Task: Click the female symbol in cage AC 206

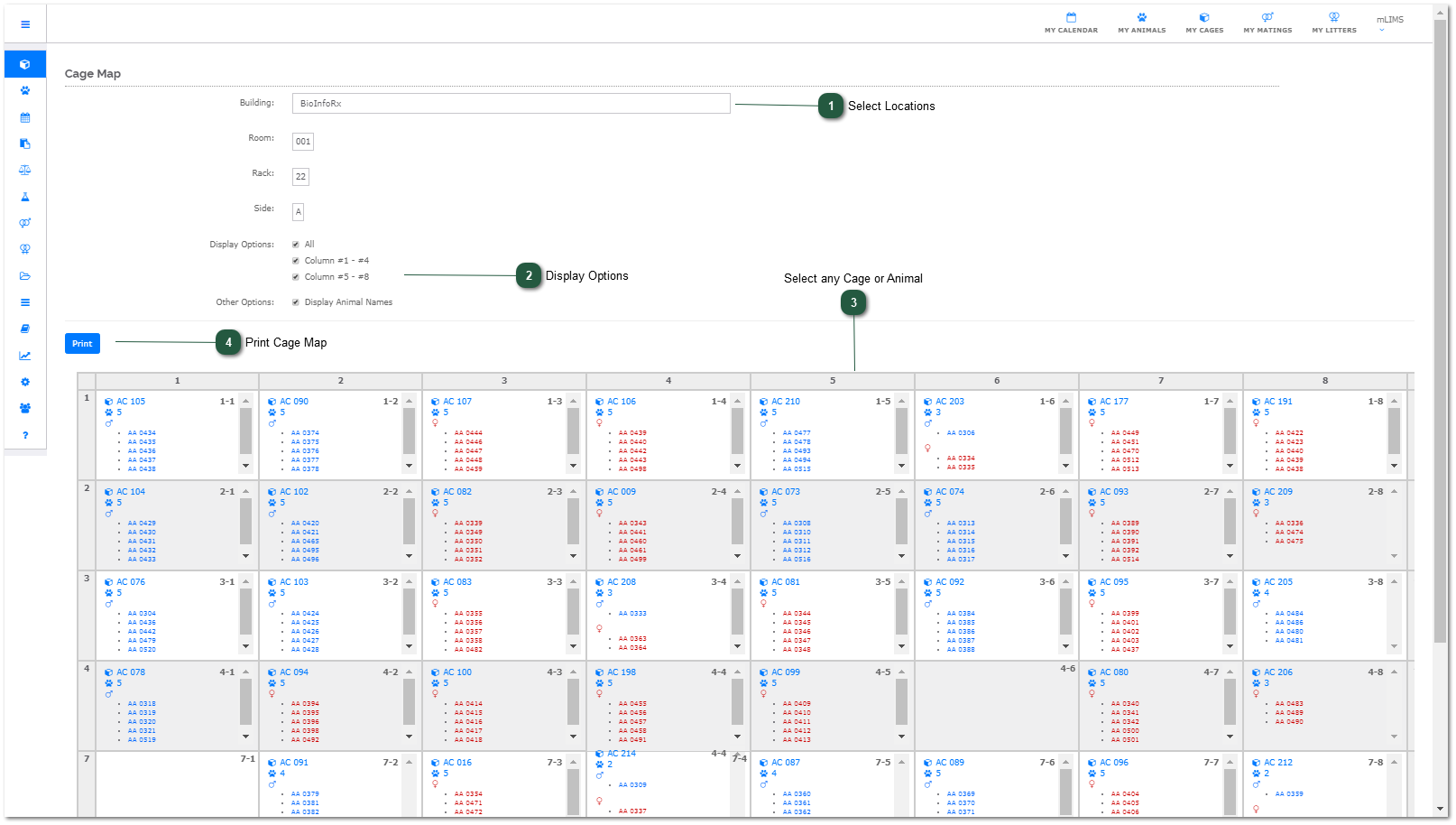Action: pos(1256,694)
